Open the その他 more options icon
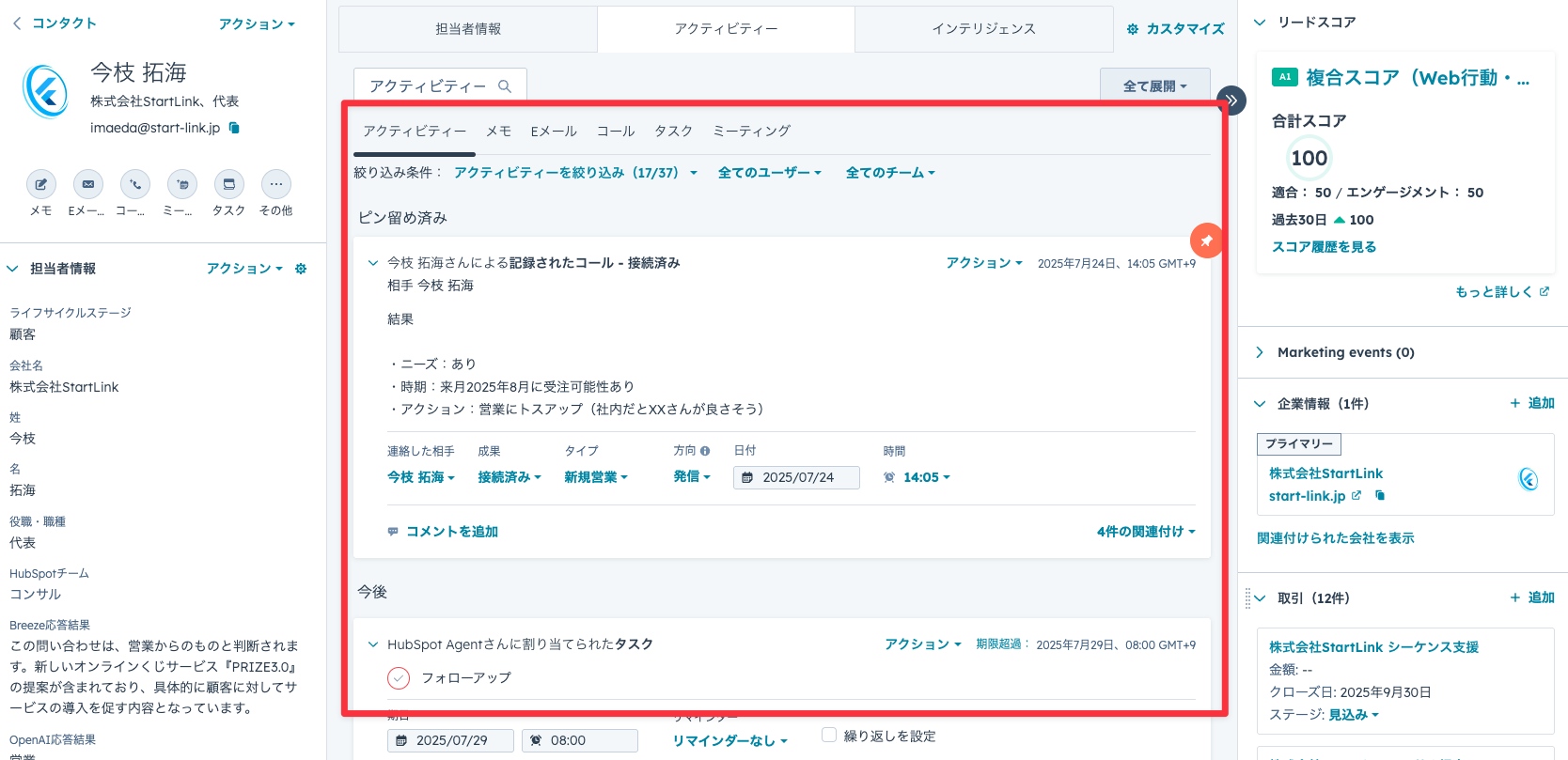Screen dimensions: 1568x760 point(275,184)
